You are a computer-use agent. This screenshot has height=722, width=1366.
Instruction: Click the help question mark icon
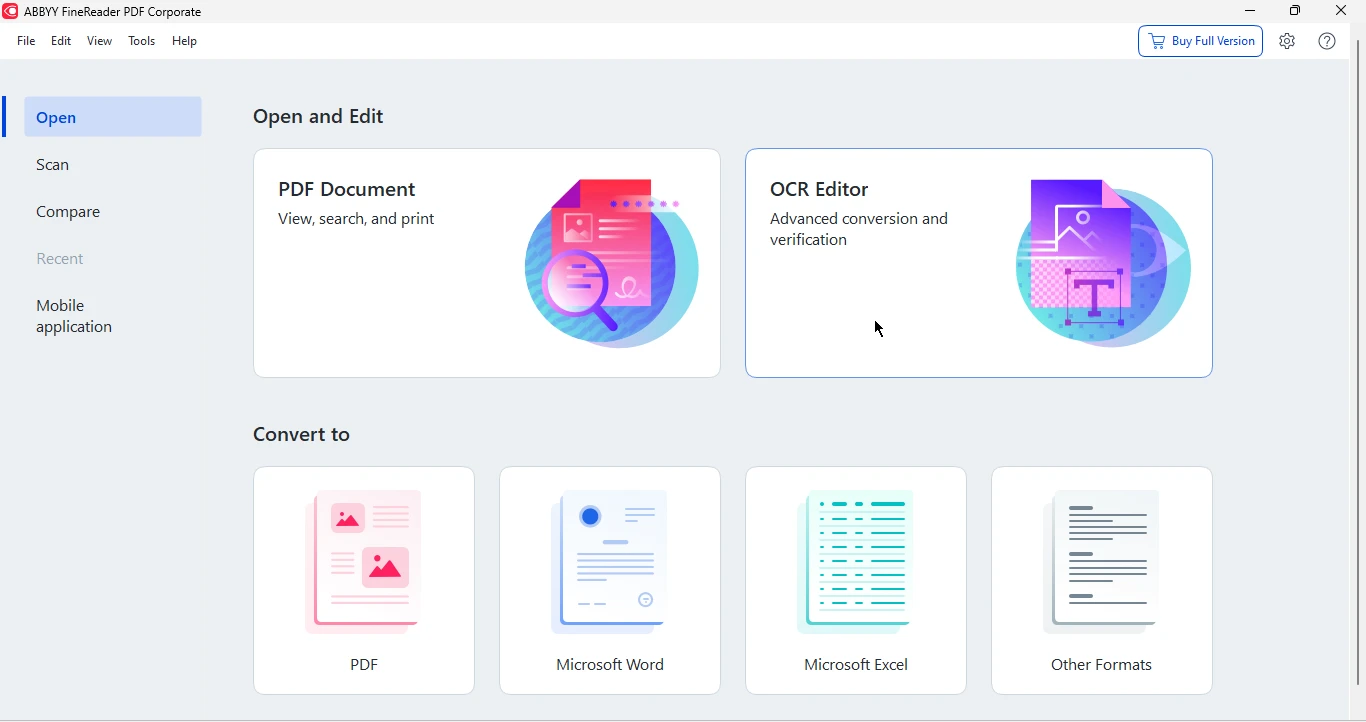1327,42
